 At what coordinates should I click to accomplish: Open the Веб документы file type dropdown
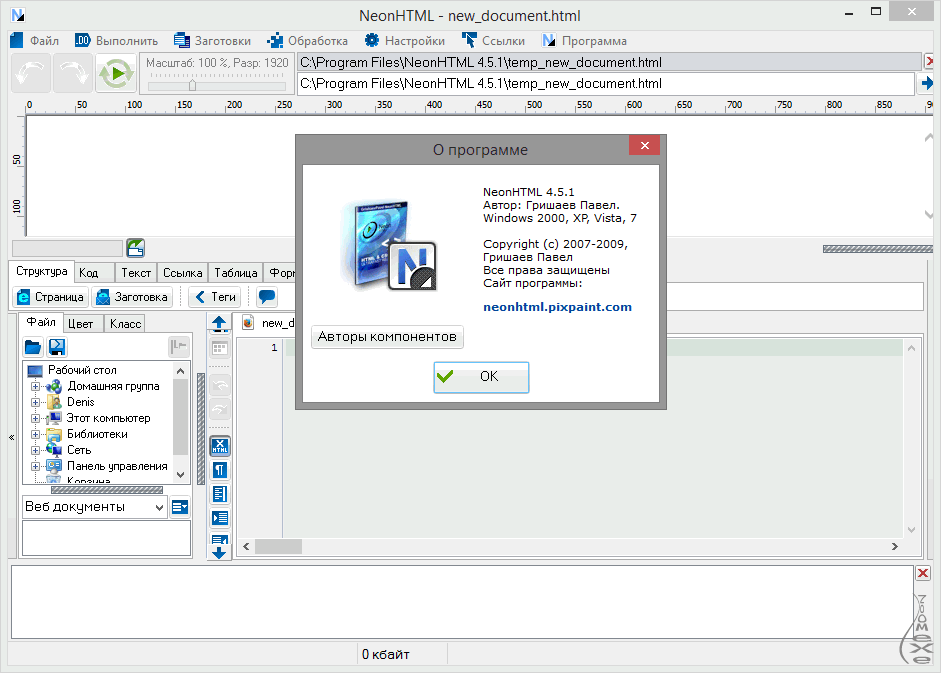point(160,507)
